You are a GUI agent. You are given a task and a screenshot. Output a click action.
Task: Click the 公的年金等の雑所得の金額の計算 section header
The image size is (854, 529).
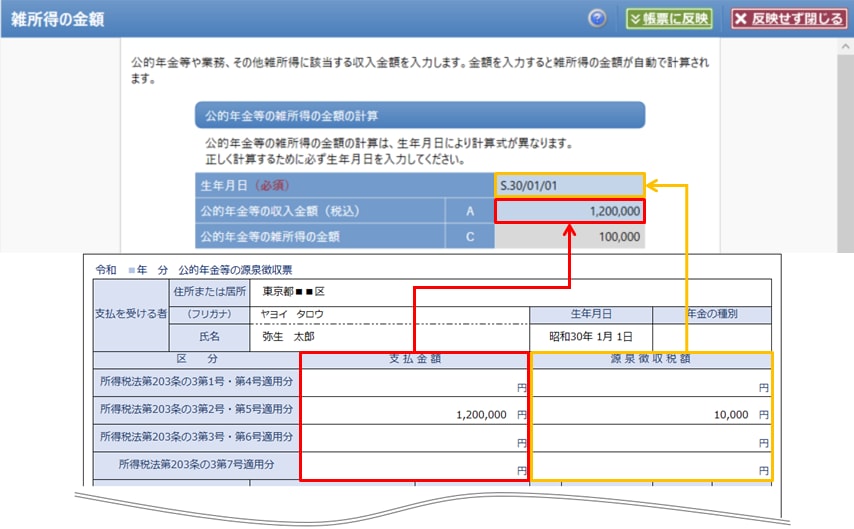[x=419, y=115]
